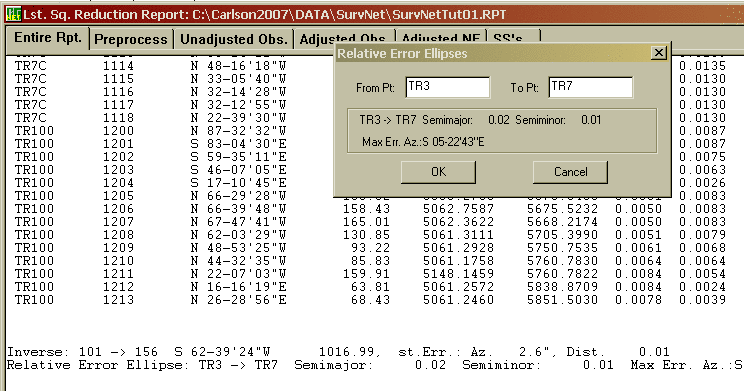Viewport: 744px width, 391px height.
Task: Select bearing S 83-04'30"E
Action: tap(239, 144)
